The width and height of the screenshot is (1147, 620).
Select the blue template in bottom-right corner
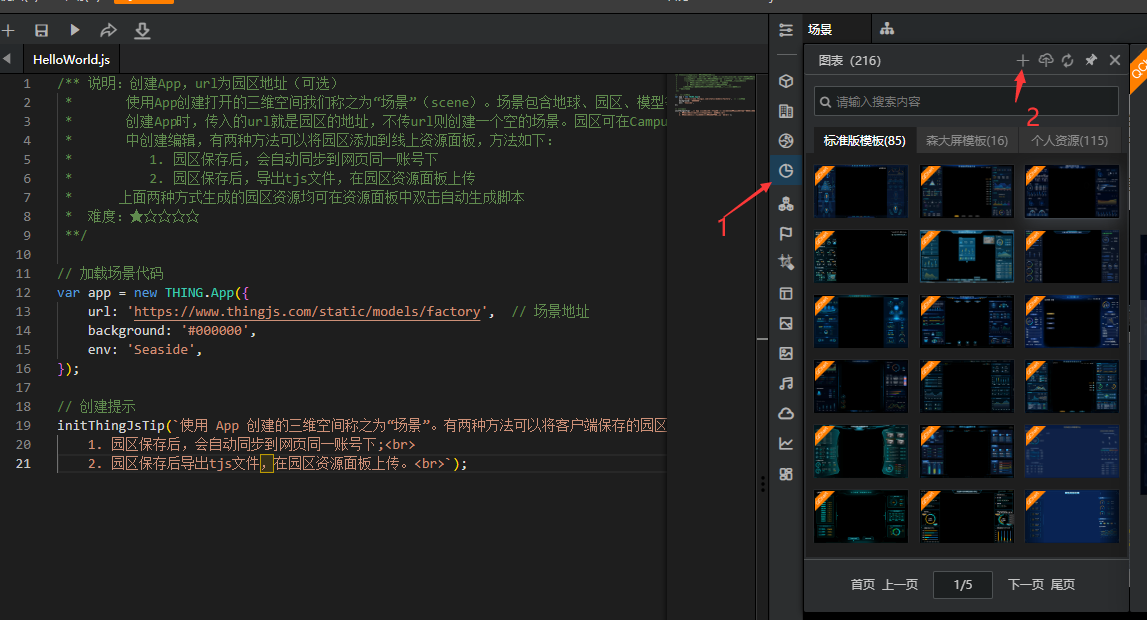[x=1072, y=516]
